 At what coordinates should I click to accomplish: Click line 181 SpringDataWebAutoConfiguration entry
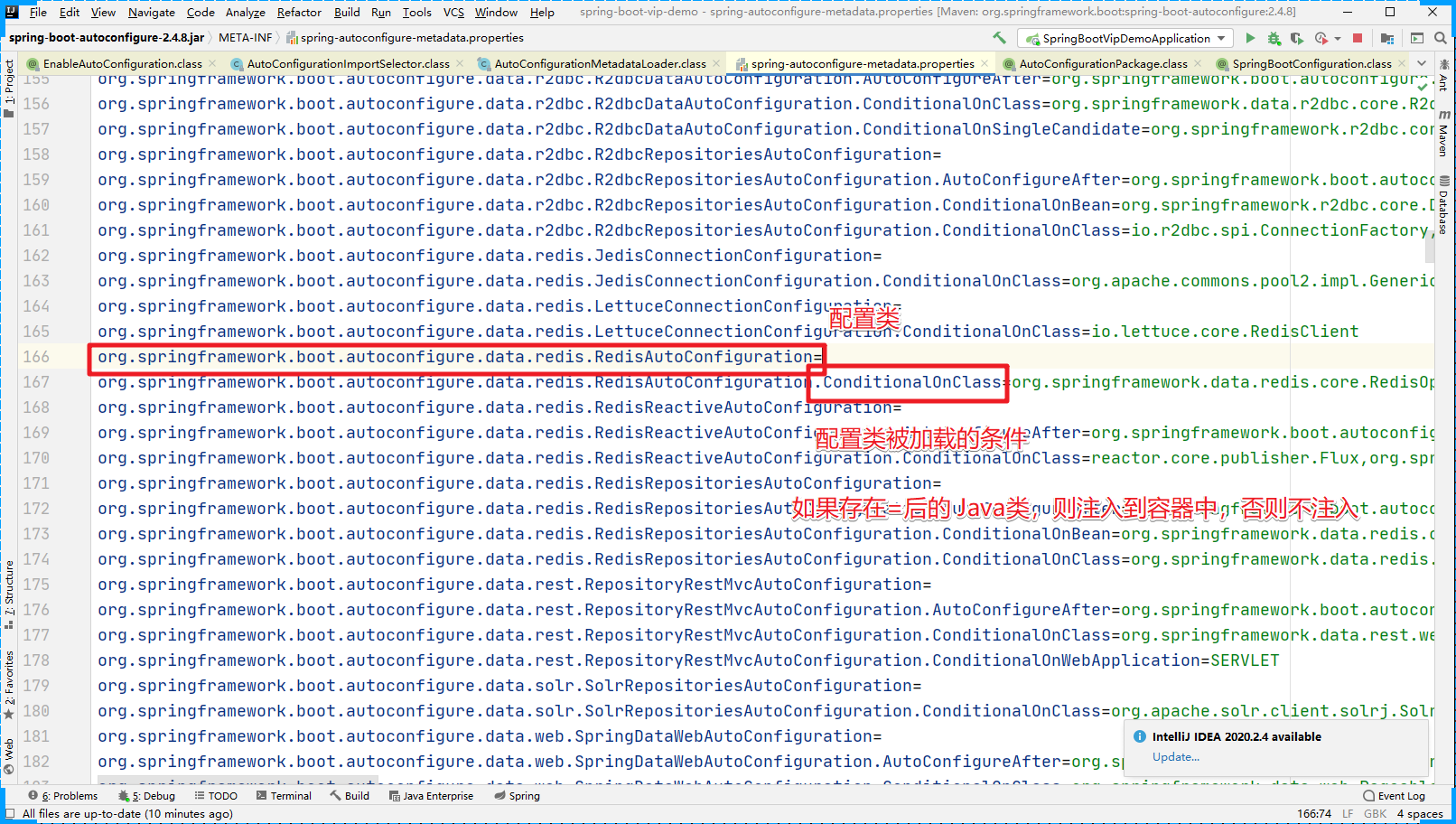tap(490, 736)
